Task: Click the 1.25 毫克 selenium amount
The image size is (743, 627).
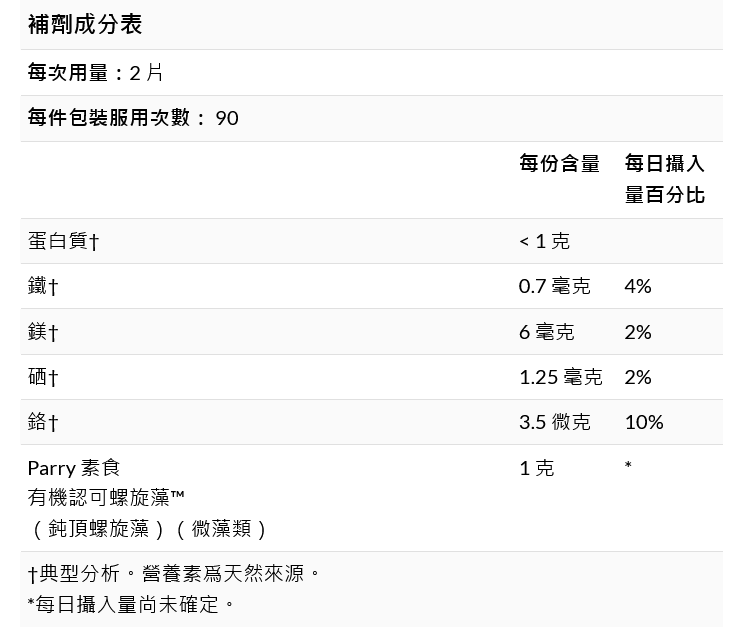Action: click(560, 377)
